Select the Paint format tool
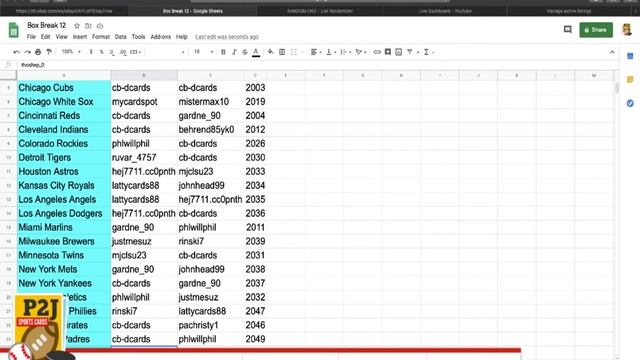Image resolution: width=640 pixels, height=360 pixels. click(49, 52)
